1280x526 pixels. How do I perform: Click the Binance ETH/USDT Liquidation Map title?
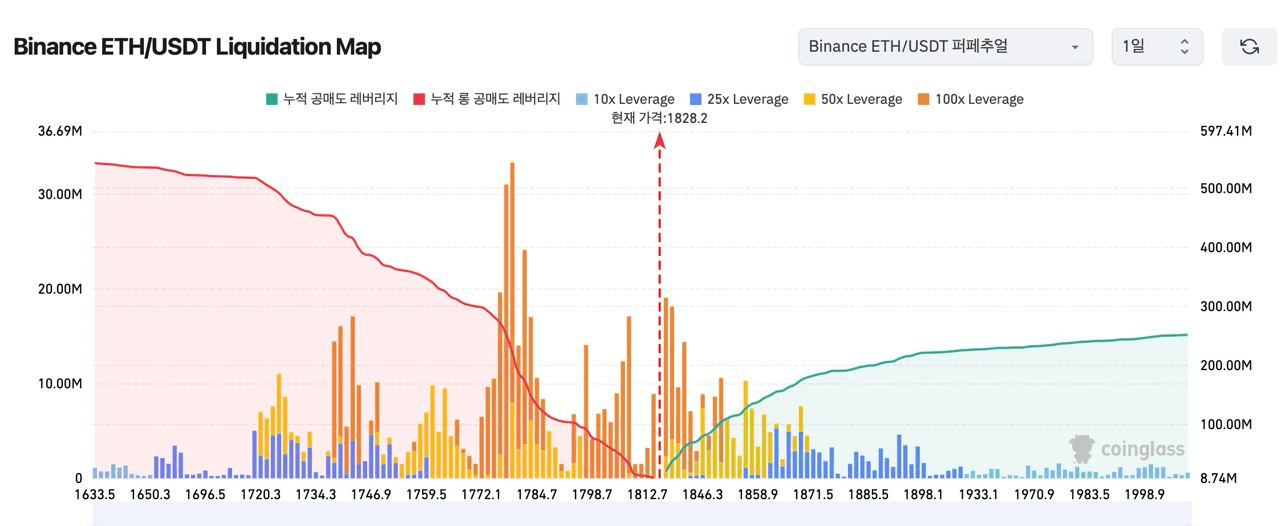pos(197,47)
